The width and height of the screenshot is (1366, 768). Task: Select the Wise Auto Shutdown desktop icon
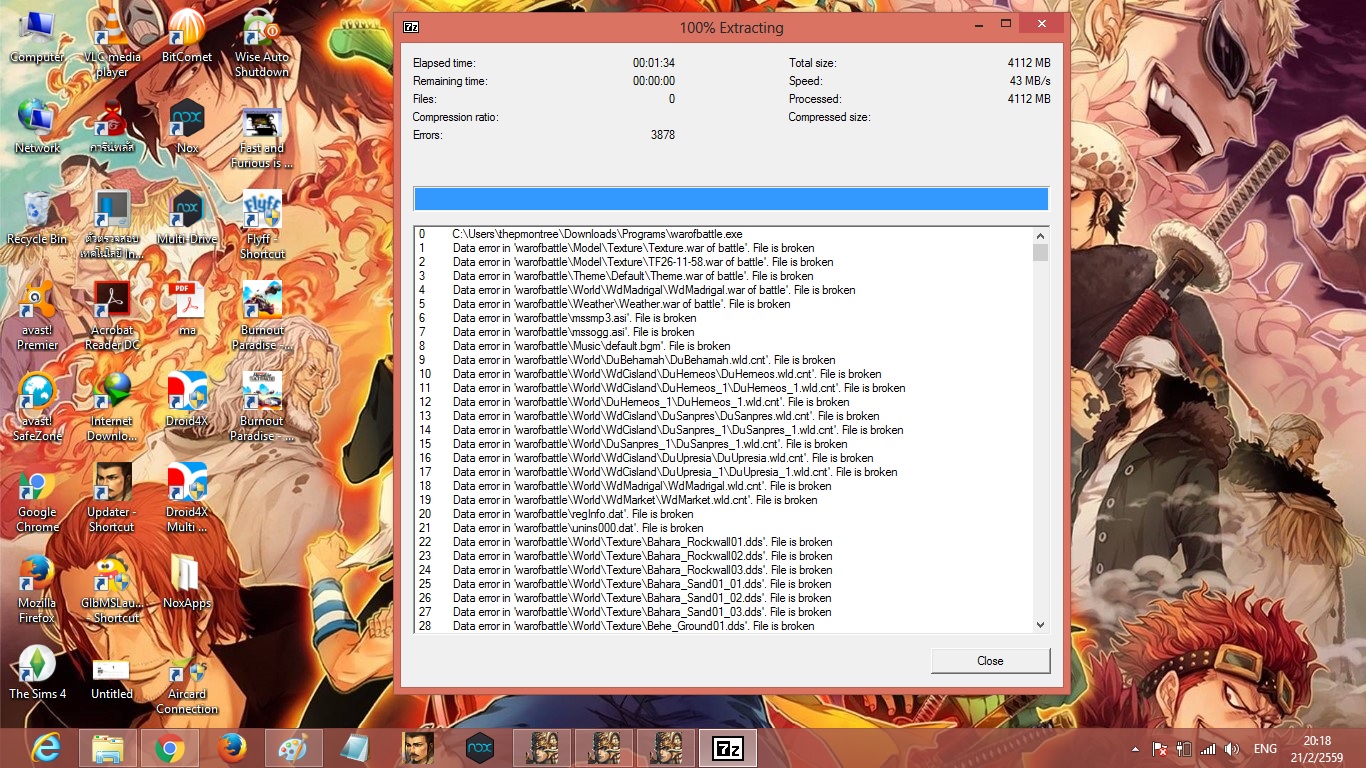coord(261,44)
